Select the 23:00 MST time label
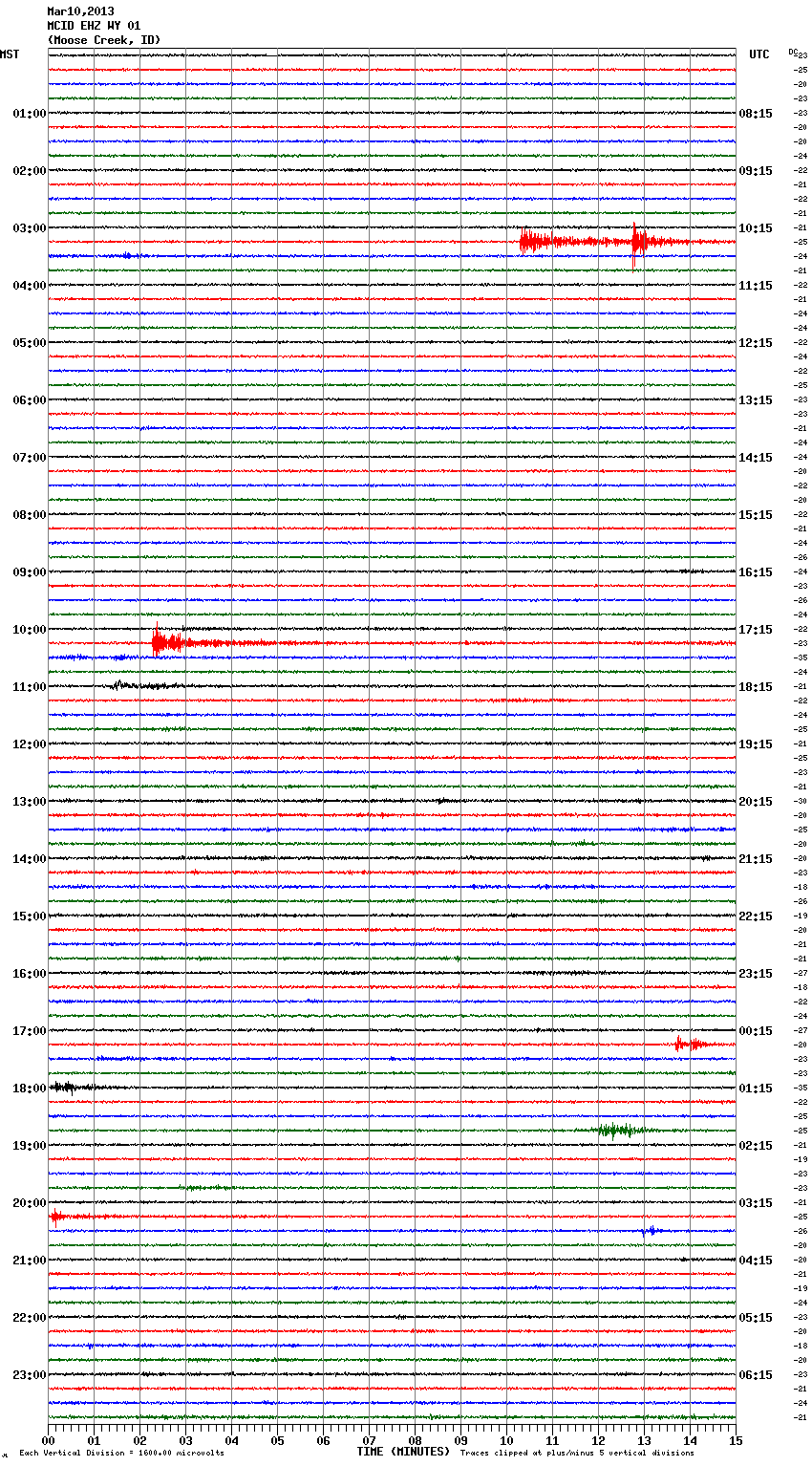This screenshot has height=1466, width=812. [x=30, y=1375]
